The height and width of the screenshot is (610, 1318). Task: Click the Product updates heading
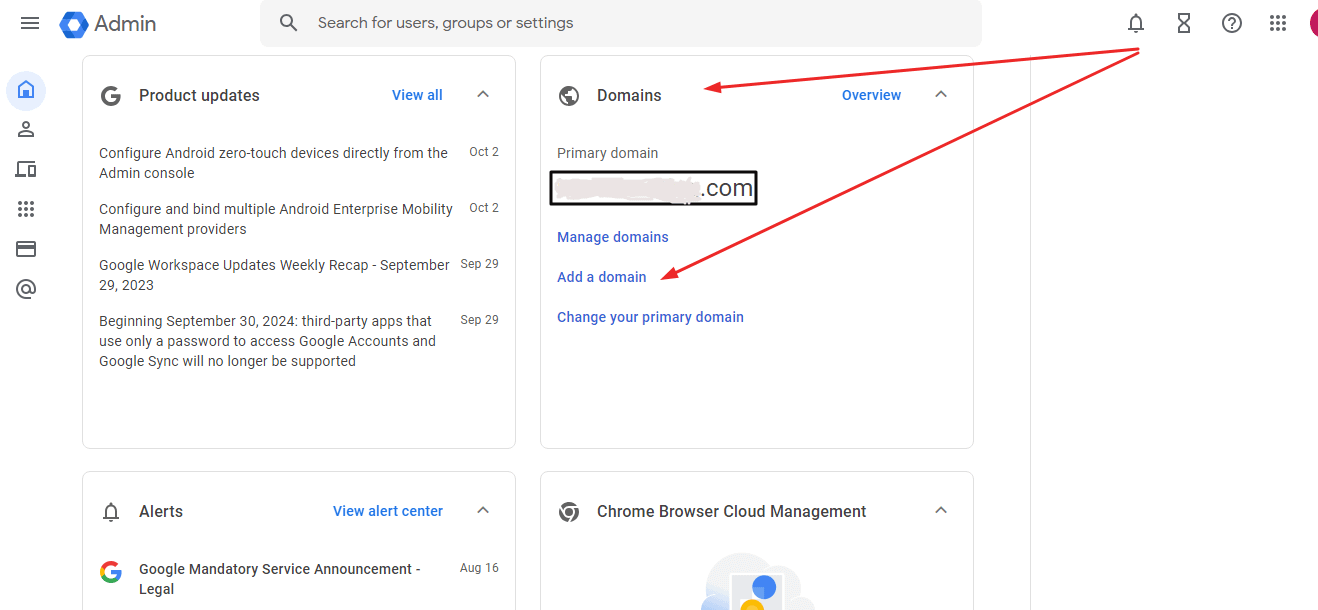pyautogui.click(x=199, y=96)
